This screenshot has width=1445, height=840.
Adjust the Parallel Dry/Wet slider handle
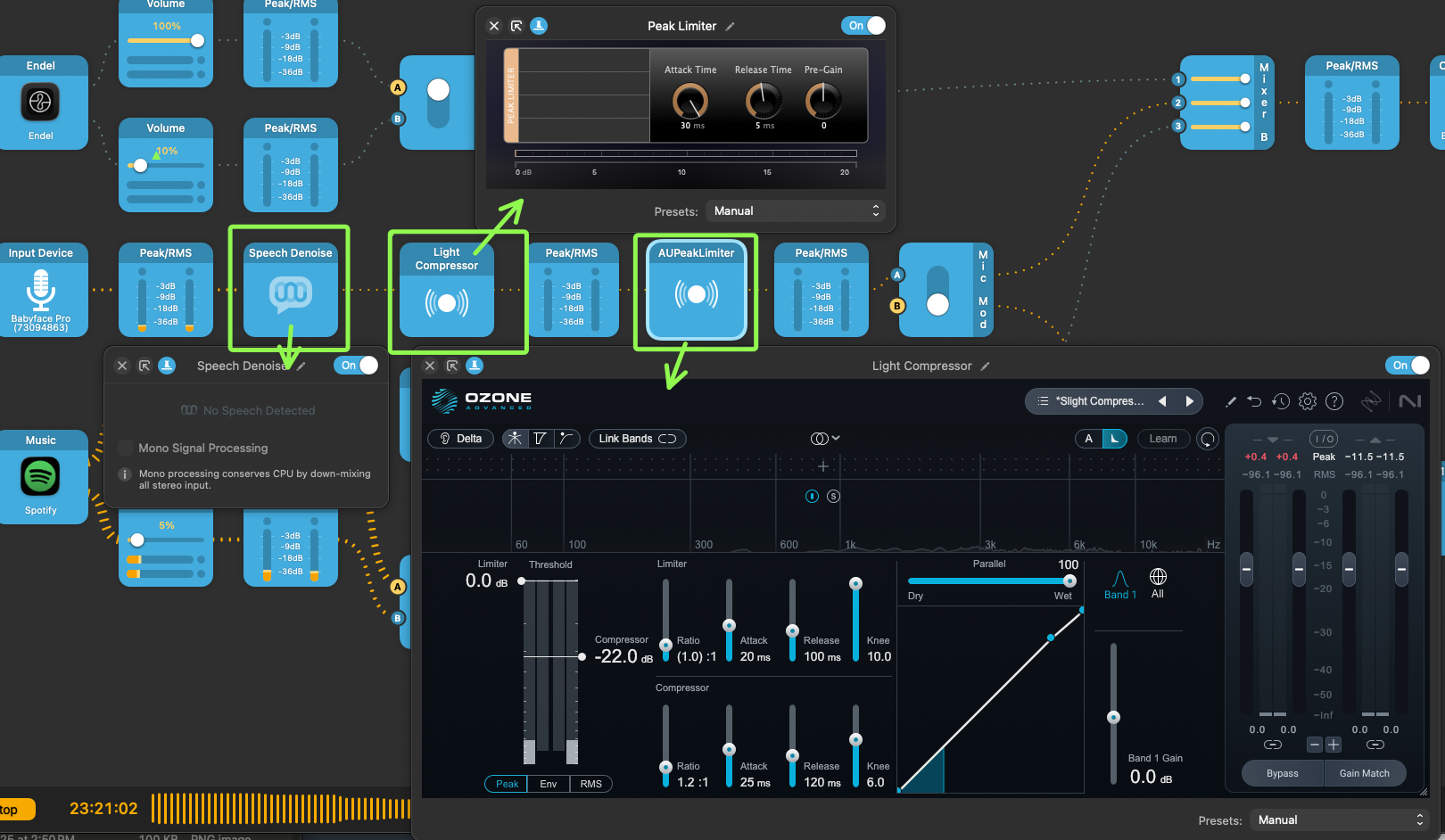tap(1069, 581)
